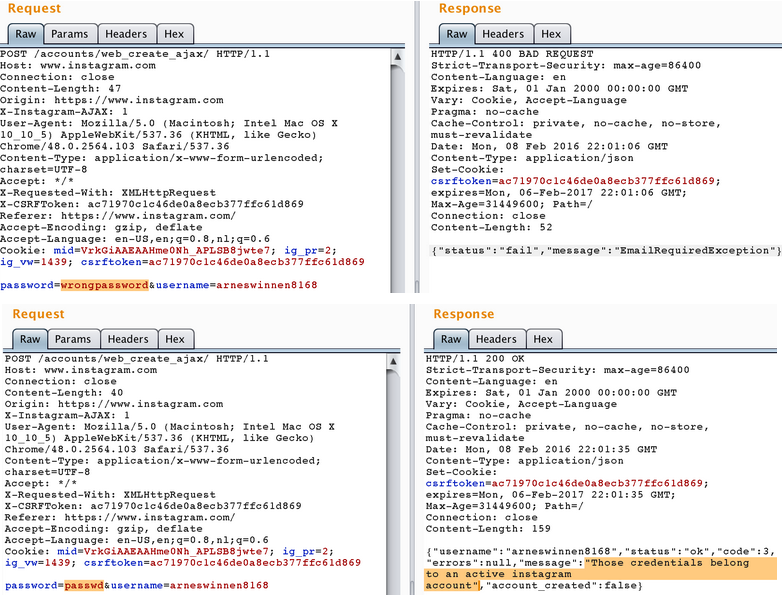Click 'Pragma: no-cache' in bottom response
This screenshot has width=783, height=598.
click(478, 415)
